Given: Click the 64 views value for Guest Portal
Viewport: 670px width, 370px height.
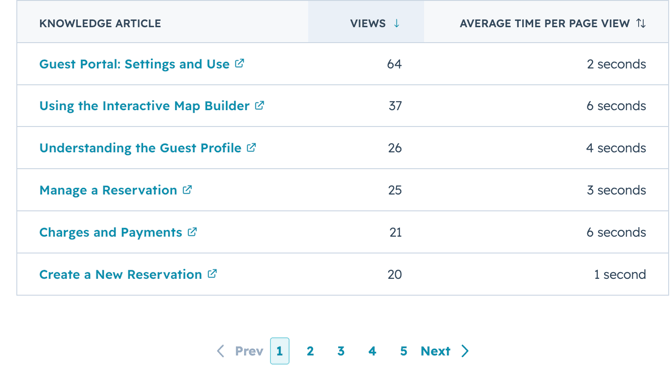Looking at the screenshot, I should [x=394, y=64].
